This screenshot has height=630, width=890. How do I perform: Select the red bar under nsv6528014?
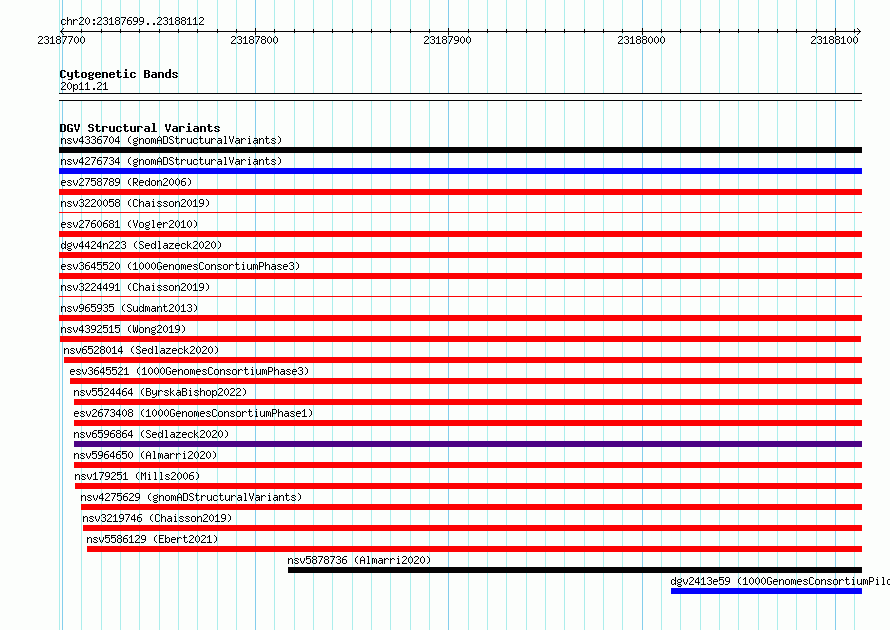[x=463, y=360]
